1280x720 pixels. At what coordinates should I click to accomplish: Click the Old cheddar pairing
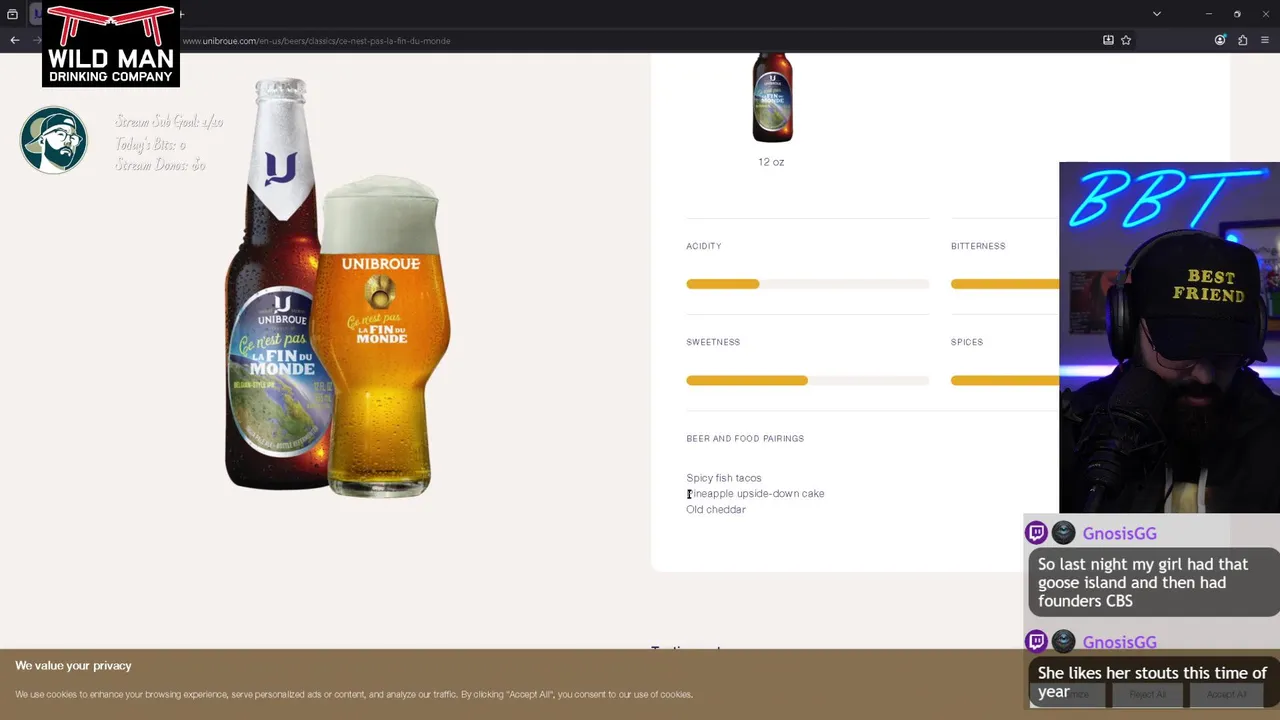click(x=716, y=510)
